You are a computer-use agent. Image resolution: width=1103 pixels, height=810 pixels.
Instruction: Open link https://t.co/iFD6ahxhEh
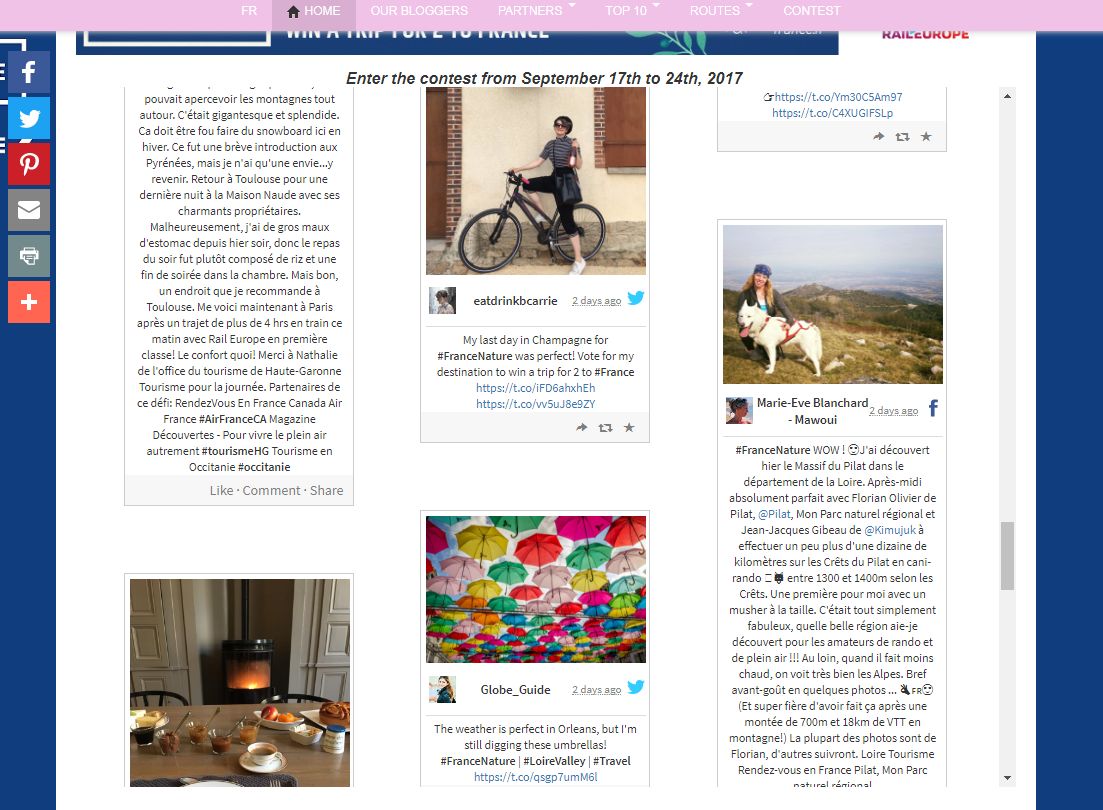pyautogui.click(x=535, y=388)
